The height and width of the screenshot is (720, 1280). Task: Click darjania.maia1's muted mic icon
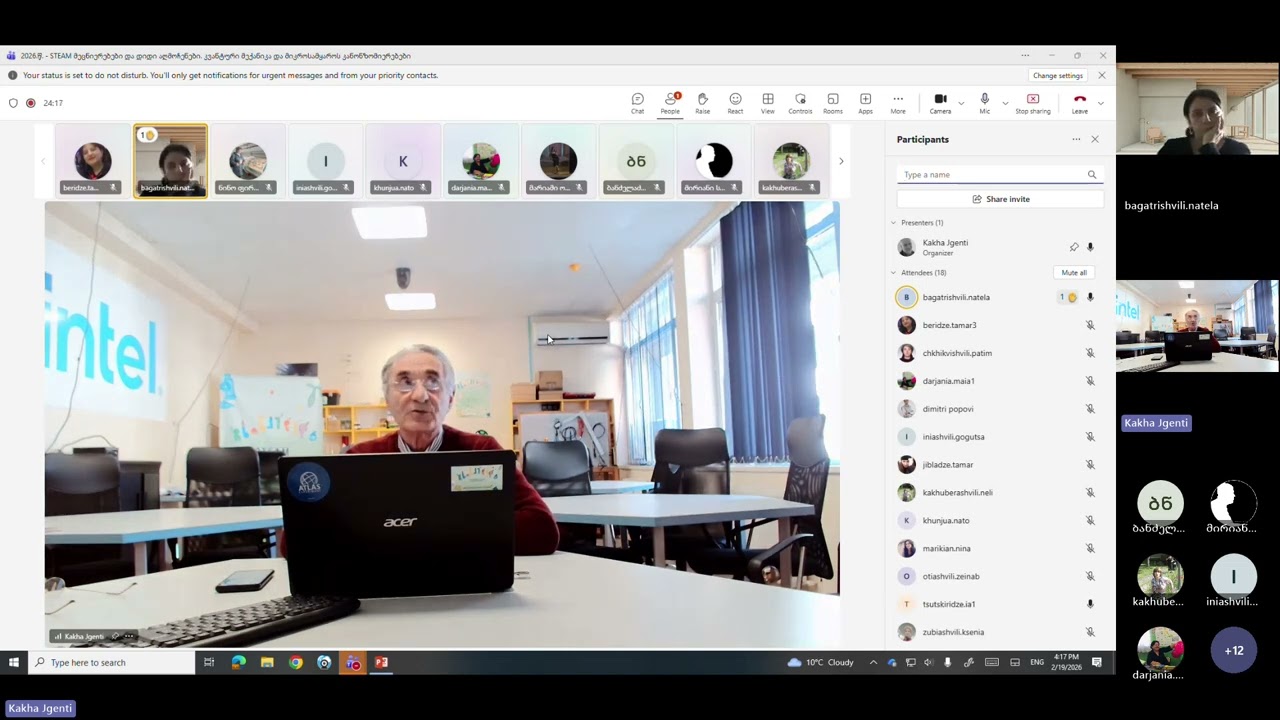pyautogui.click(x=1090, y=381)
